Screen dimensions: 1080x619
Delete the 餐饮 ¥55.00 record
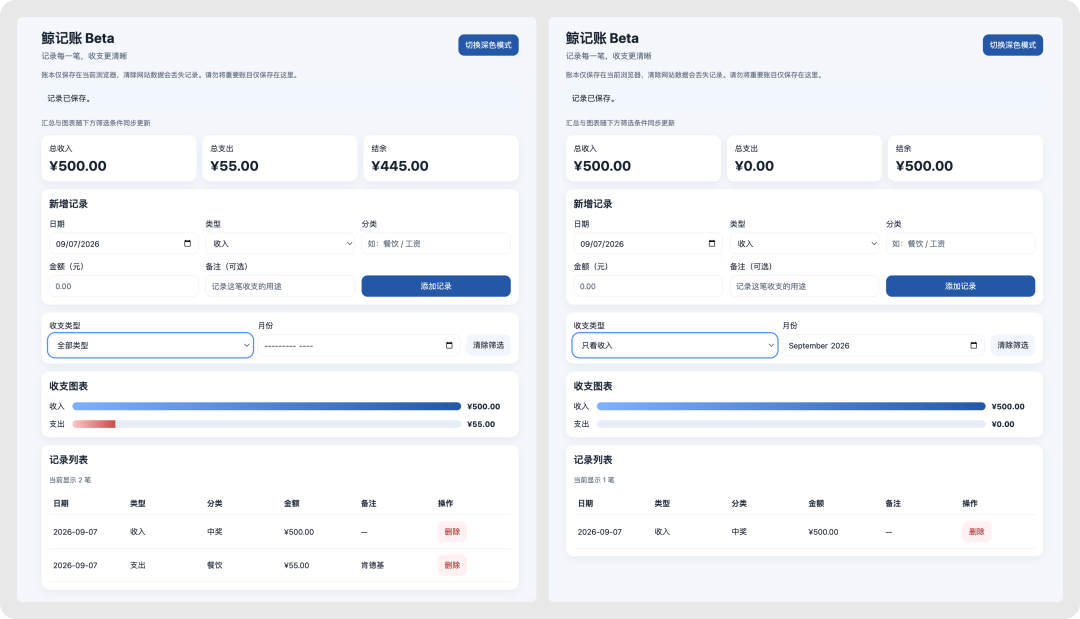pos(452,565)
